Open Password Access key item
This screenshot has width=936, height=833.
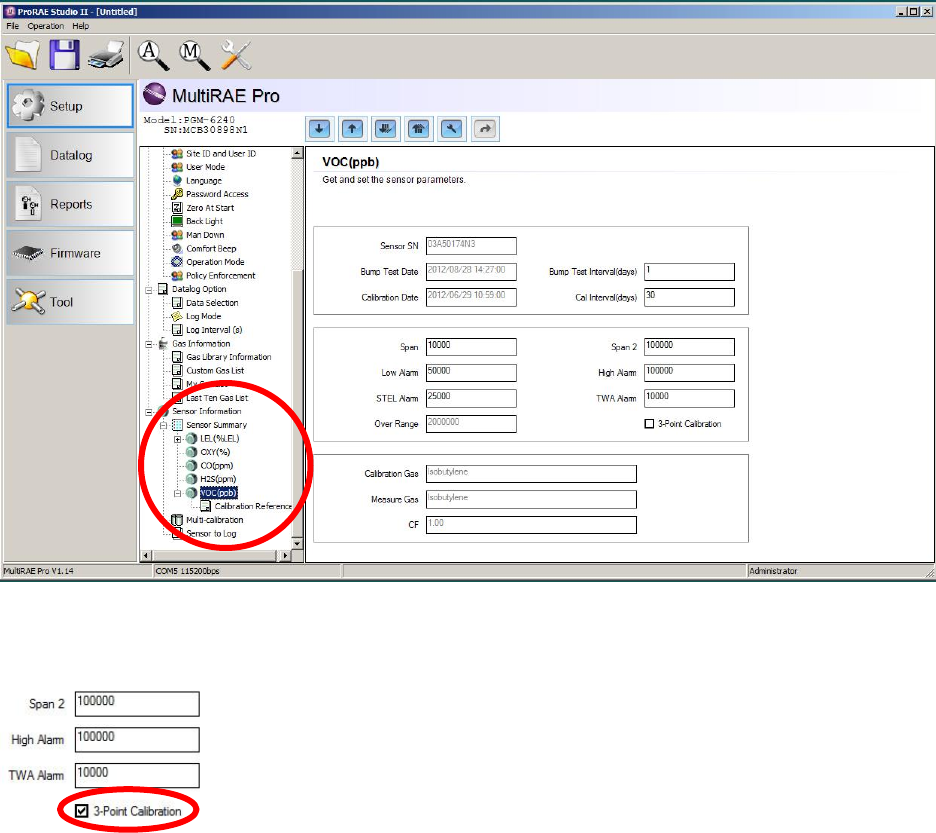(x=217, y=194)
